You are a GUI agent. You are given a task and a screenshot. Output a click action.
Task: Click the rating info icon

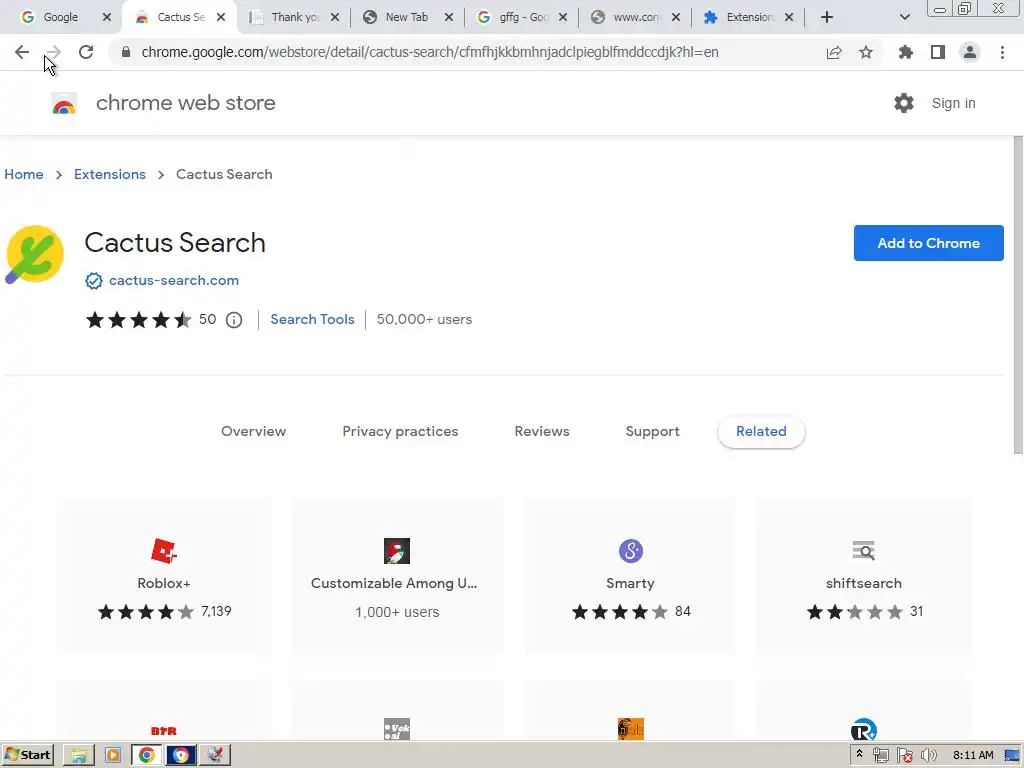pos(234,320)
